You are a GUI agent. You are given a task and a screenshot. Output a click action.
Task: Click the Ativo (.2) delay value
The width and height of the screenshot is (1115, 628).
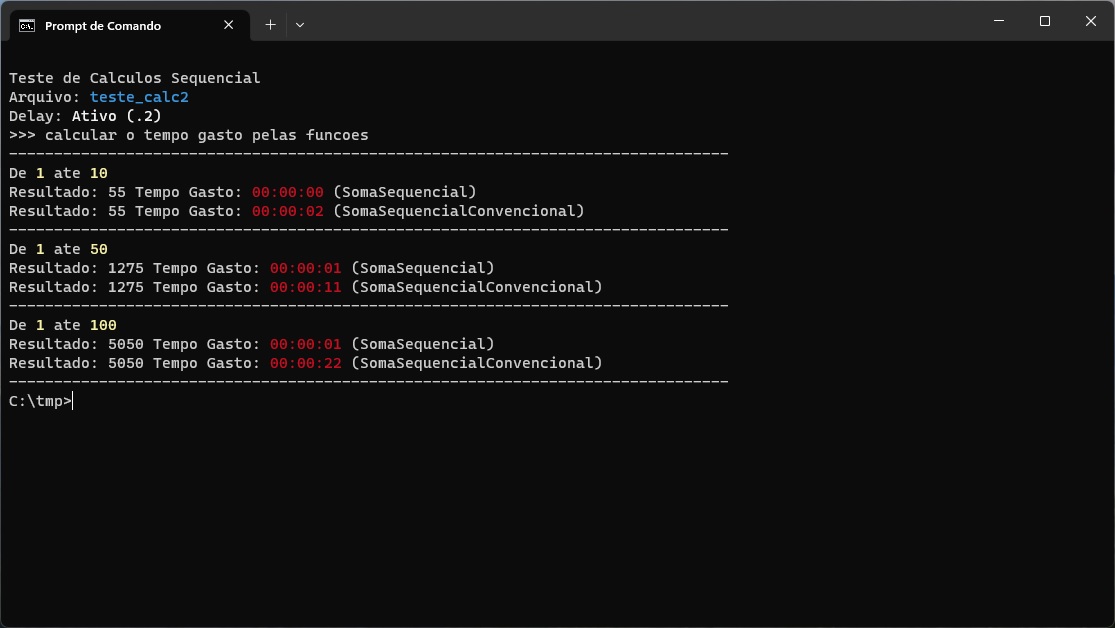[x=116, y=116]
